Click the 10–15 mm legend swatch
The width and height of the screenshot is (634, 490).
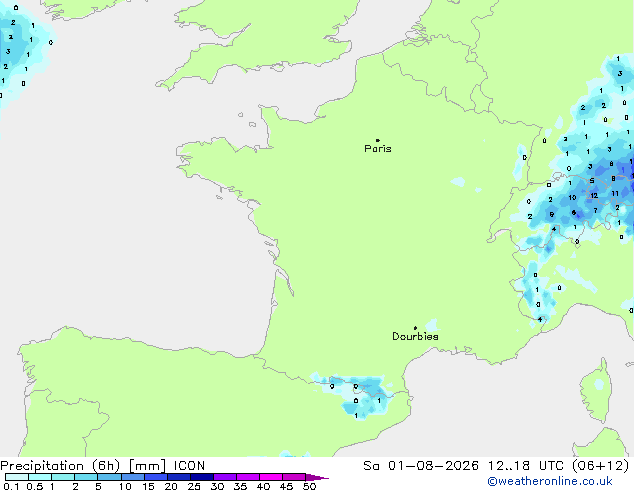132,477
